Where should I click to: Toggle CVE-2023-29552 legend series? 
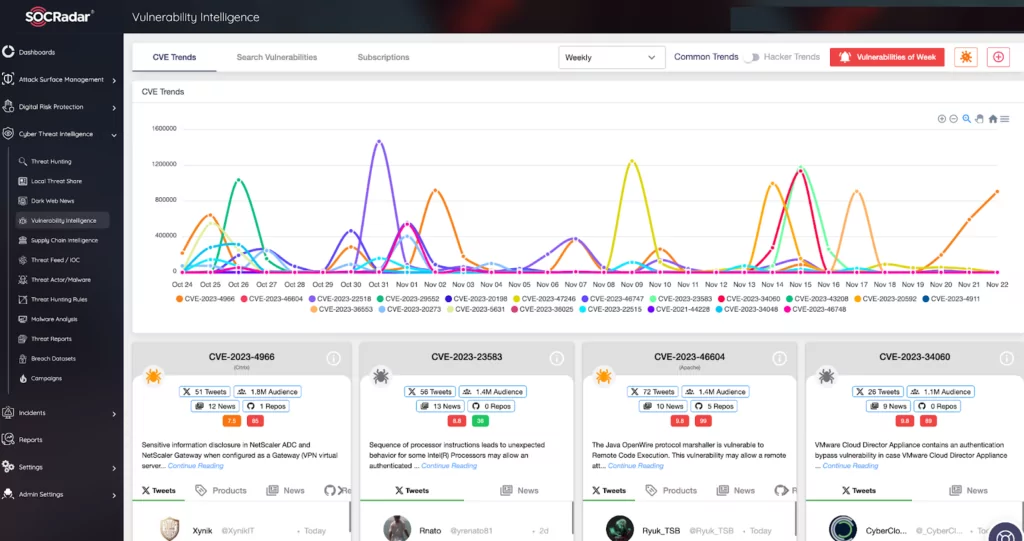coord(408,299)
